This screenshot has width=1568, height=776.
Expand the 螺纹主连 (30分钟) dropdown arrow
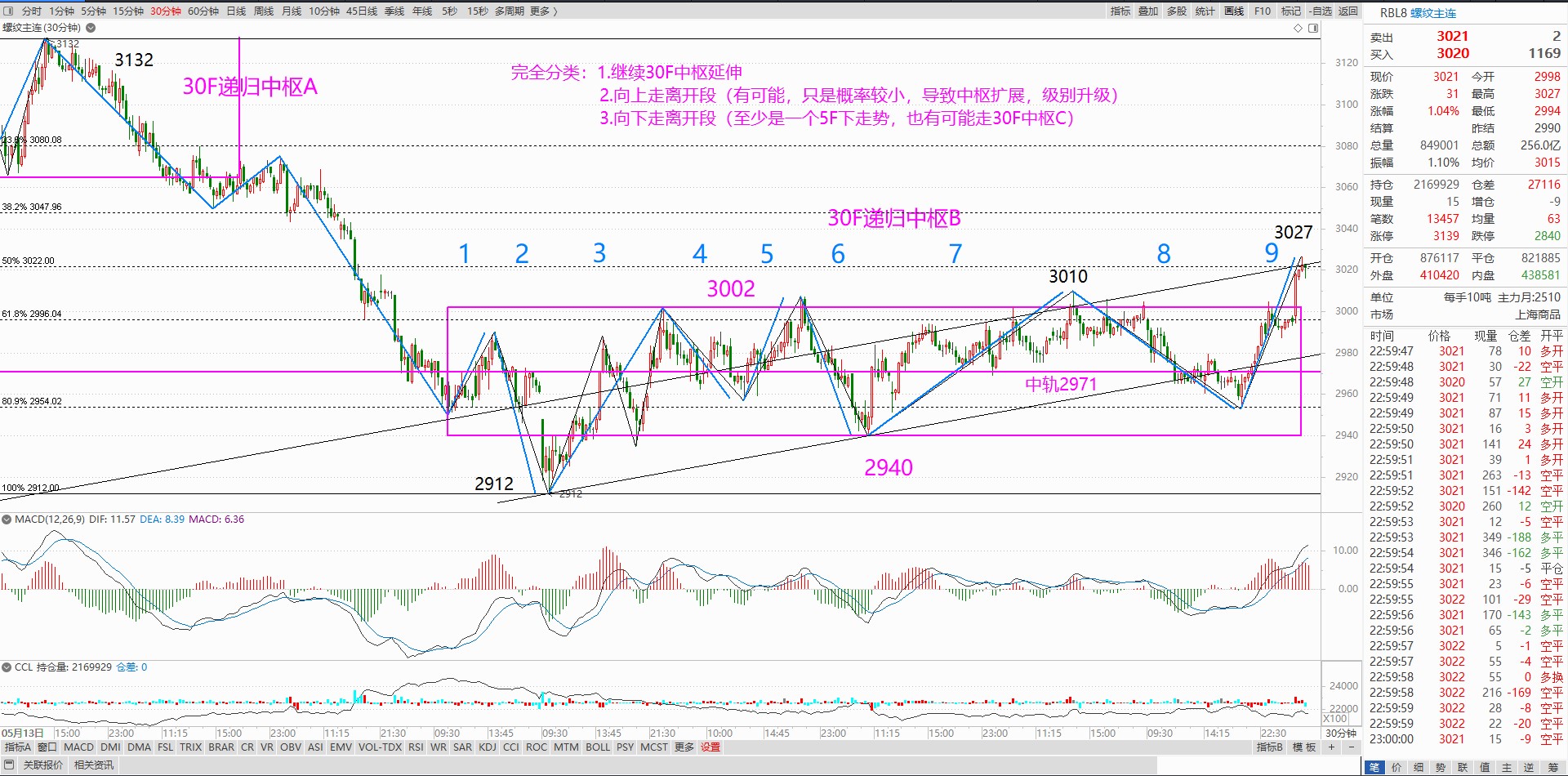click(91, 28)
